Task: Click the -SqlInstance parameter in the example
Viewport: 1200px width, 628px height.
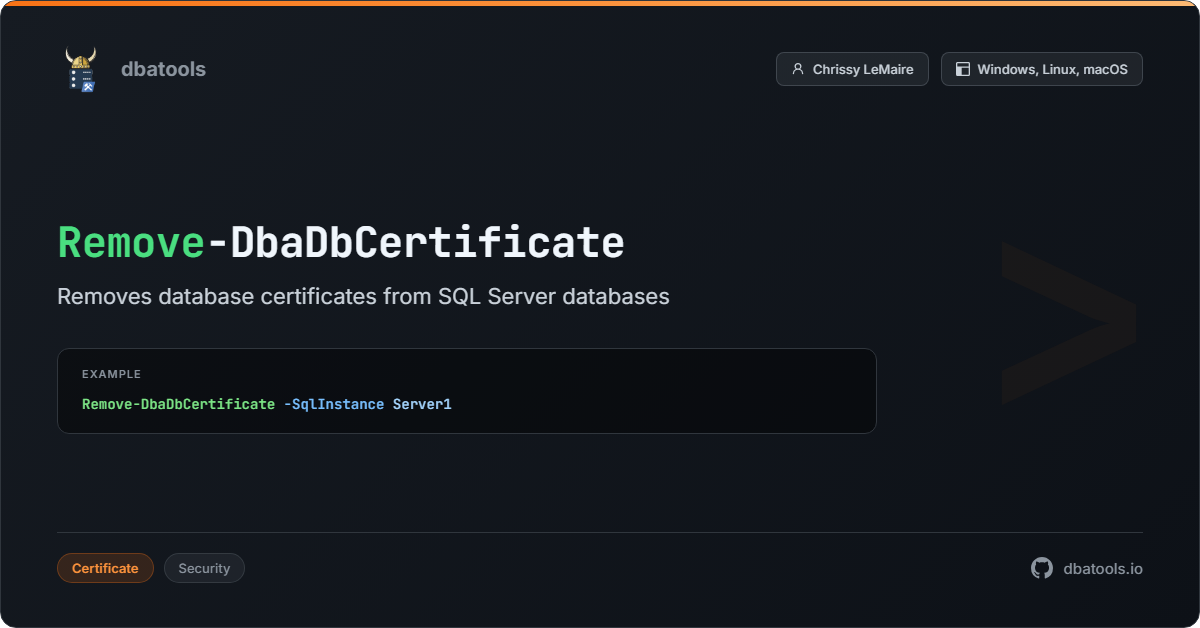Action: pos(334,404)
